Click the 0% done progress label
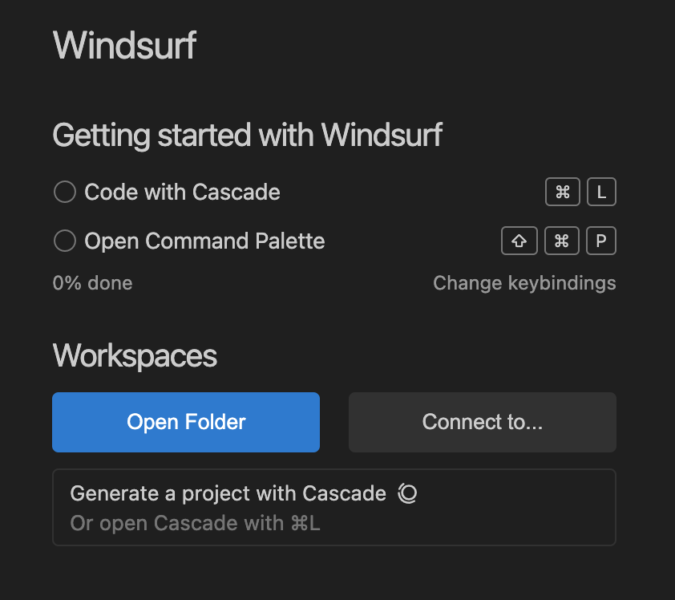Screen dimensions: 675x600 coord(93,283)
